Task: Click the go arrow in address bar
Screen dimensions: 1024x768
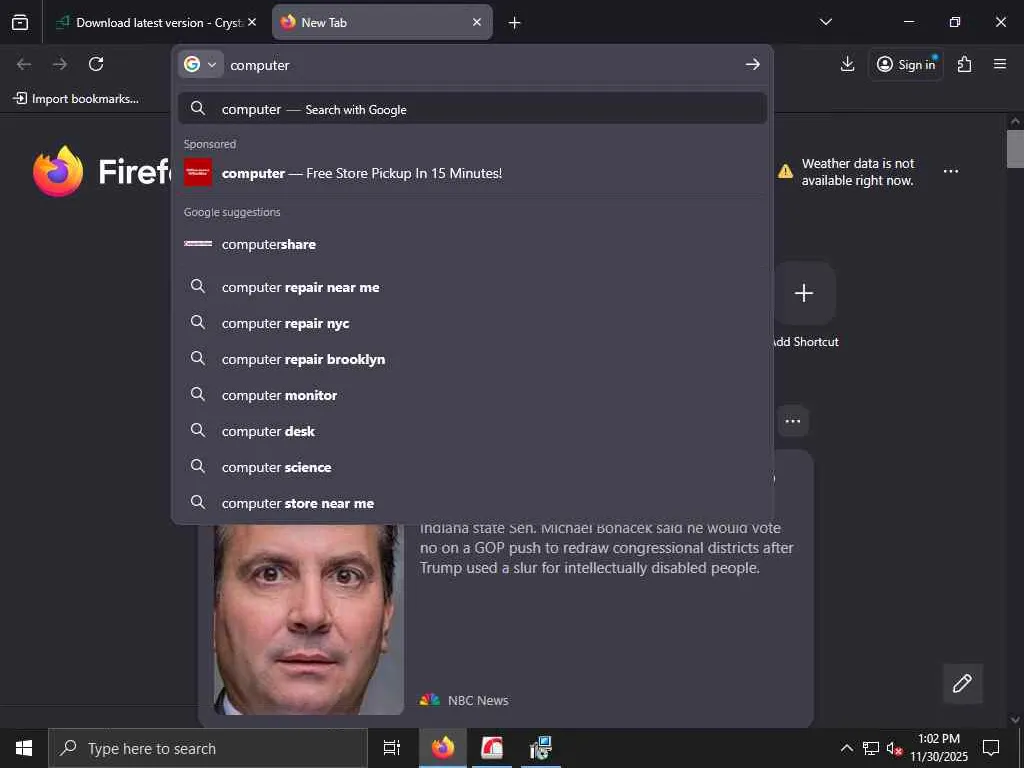Action: 752,64
